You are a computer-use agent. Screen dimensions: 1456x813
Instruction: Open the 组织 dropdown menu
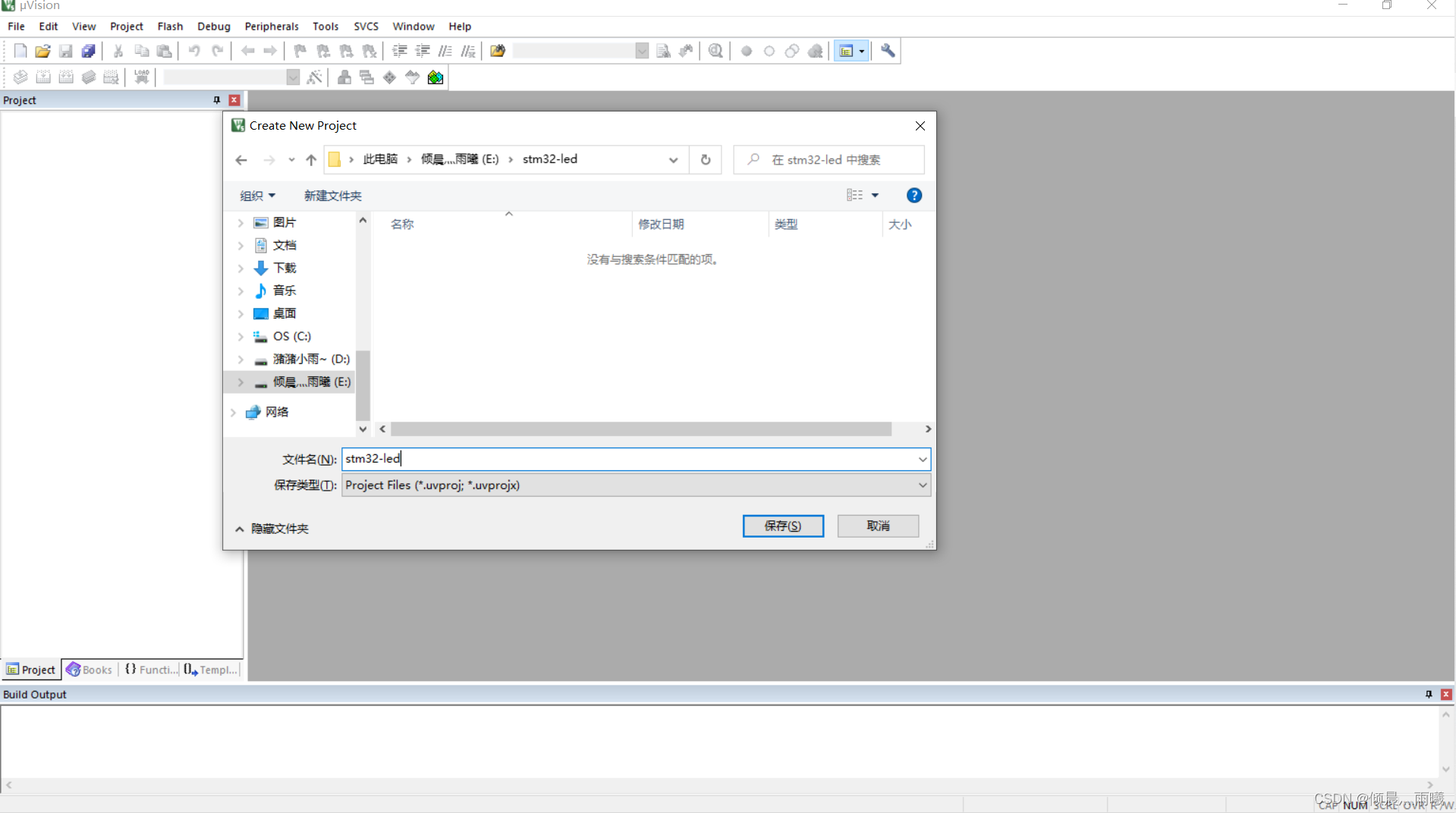click(x=257, y=195)
